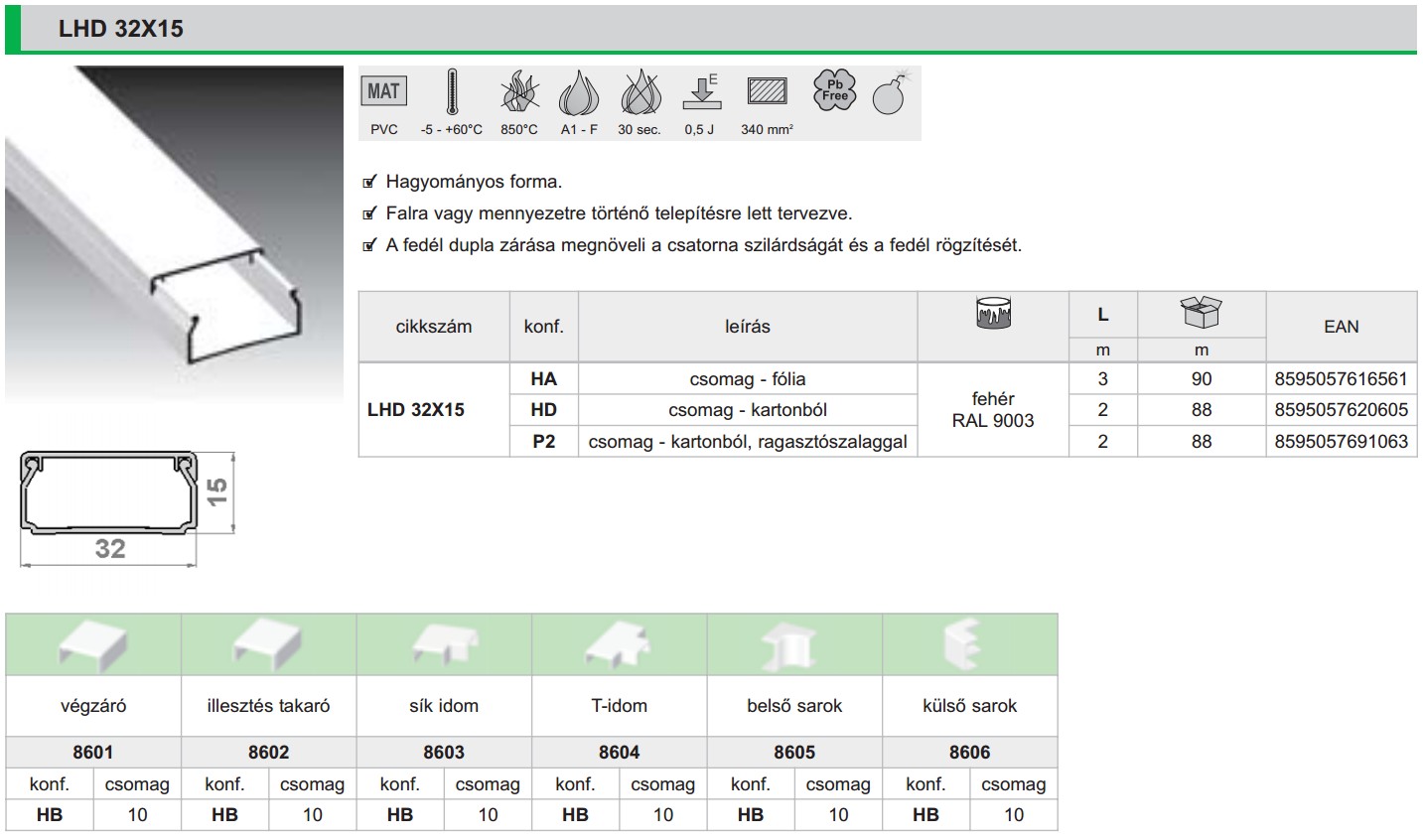Viewport: 1423px width, 840px height.
Task: Click the open box packaging header icon
Action: [x=1201, y=312]
